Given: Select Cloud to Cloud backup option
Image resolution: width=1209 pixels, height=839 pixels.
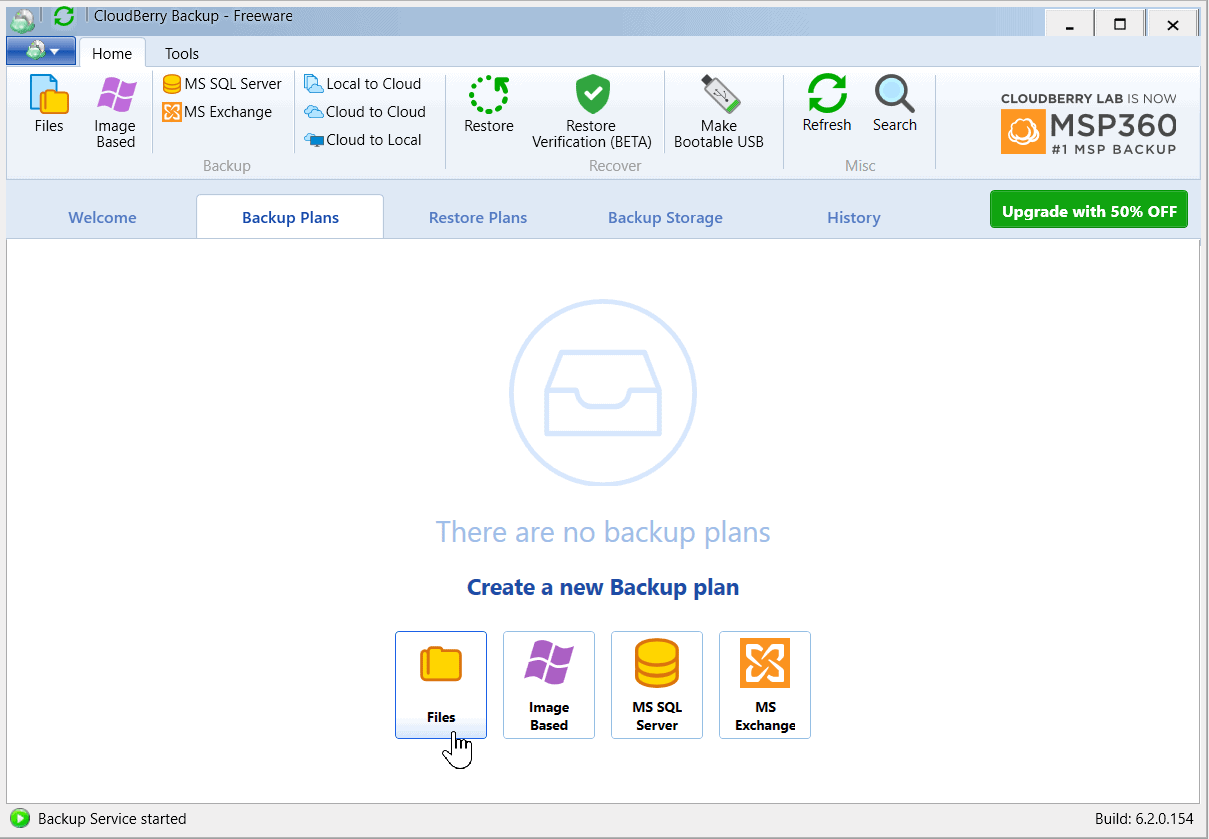Looking at the screenshot, I should pos(365,112).
